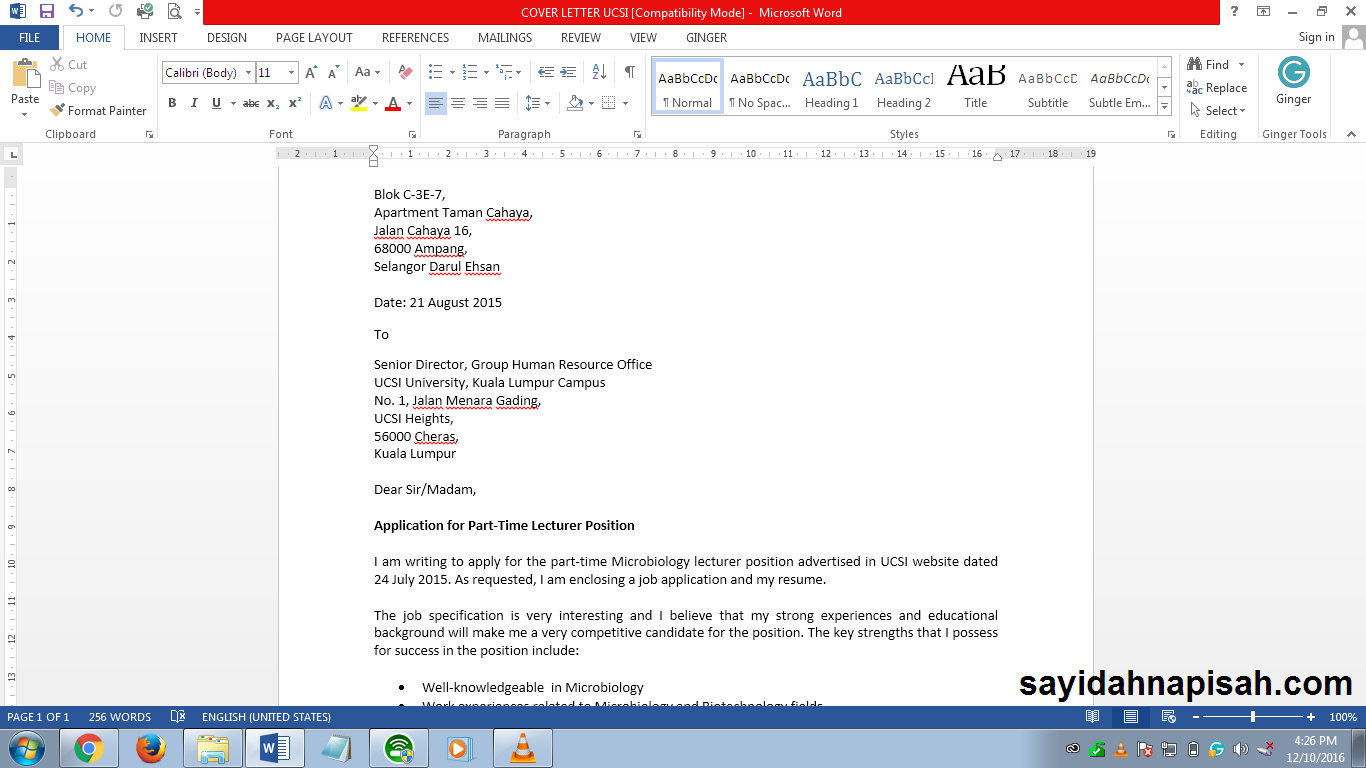Expand bullet list style dropdown
Image resolution: width=1366 pixels, height=768 pixels.
452,72
